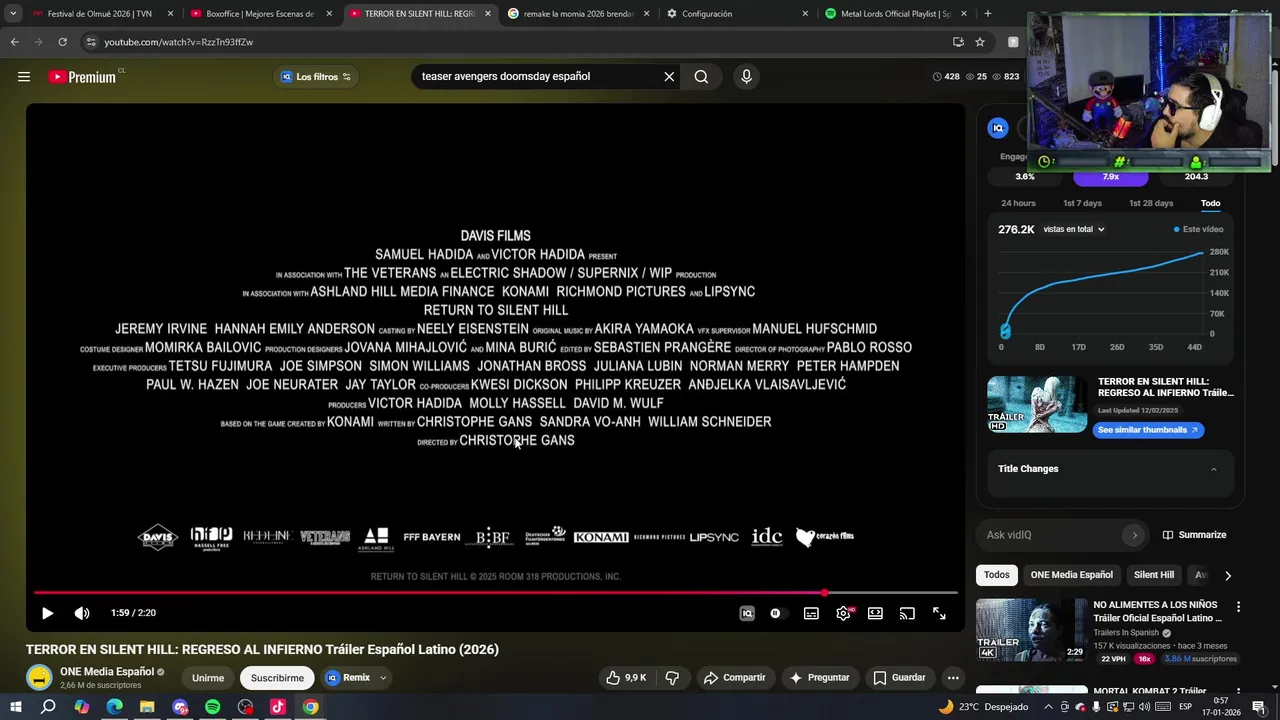
Task: Click See similar thumbnails button
Action: 1148,430
